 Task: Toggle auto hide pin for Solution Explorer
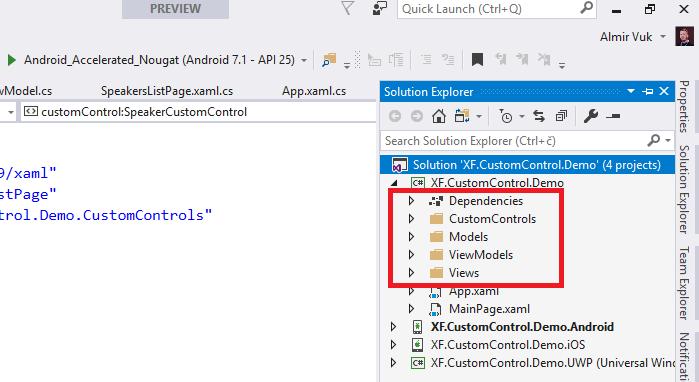pos(648,91)
